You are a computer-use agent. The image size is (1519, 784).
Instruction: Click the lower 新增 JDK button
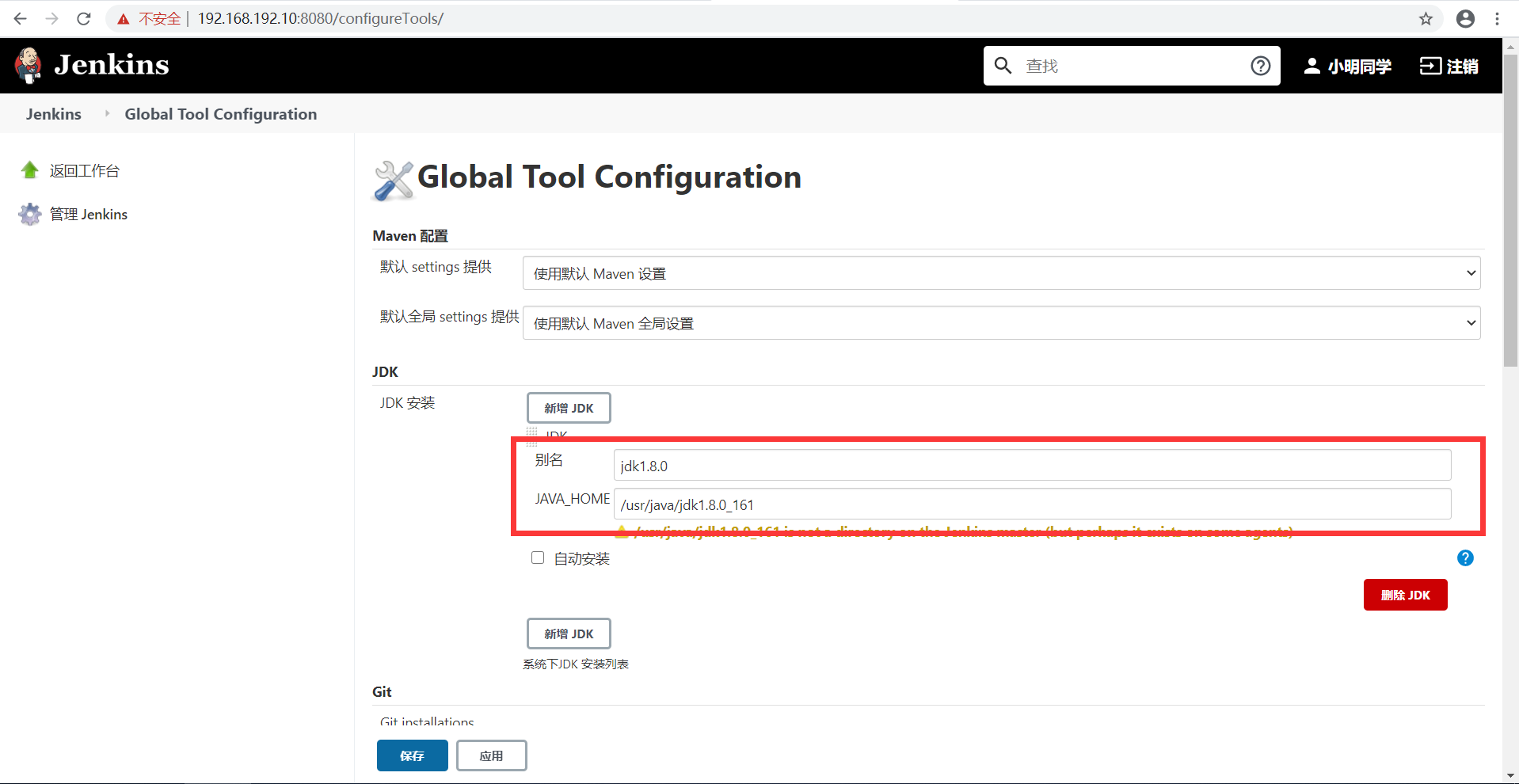[x=569, y=634]
